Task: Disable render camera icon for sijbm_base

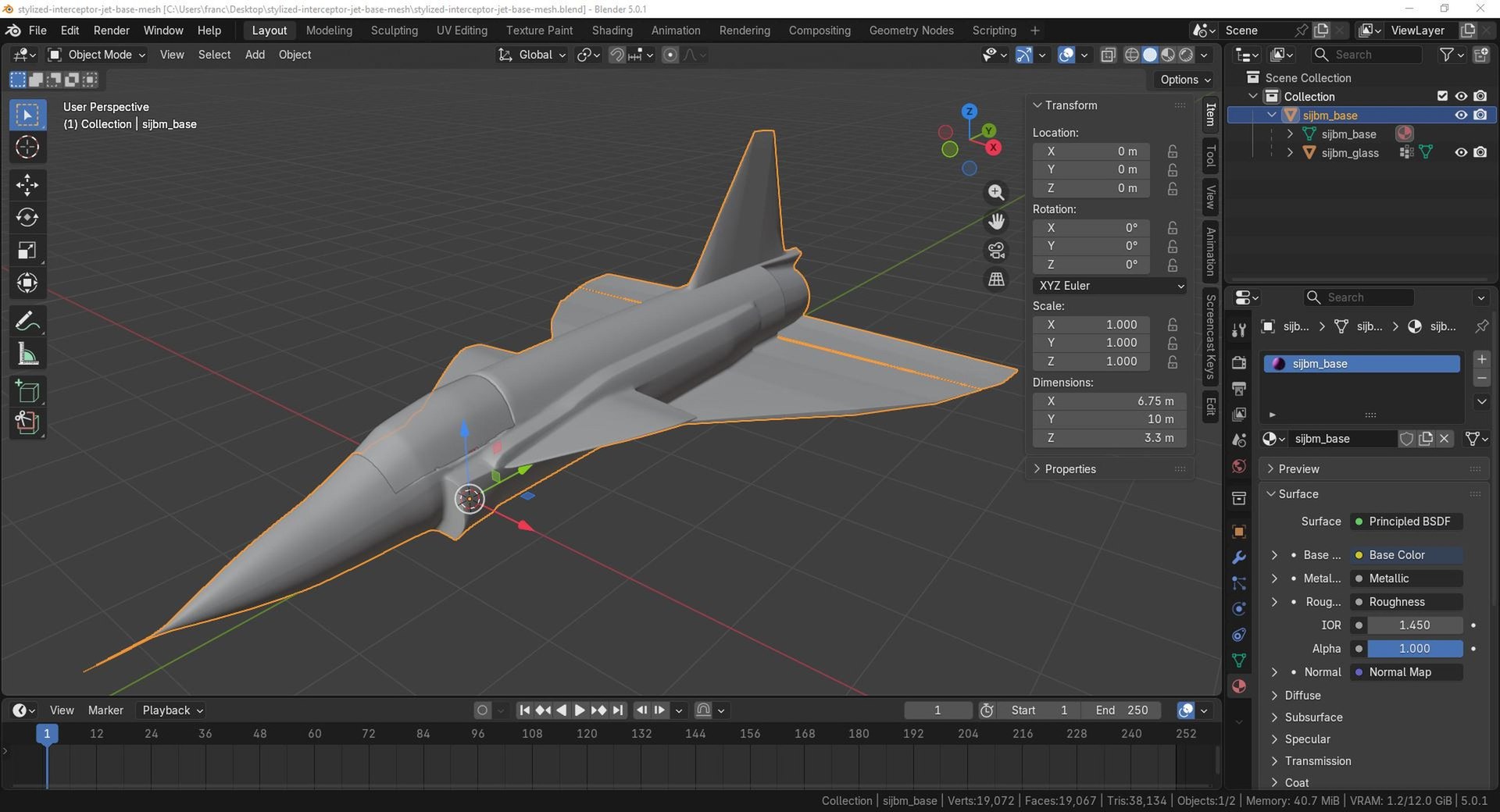Action: coord(1480,115)
